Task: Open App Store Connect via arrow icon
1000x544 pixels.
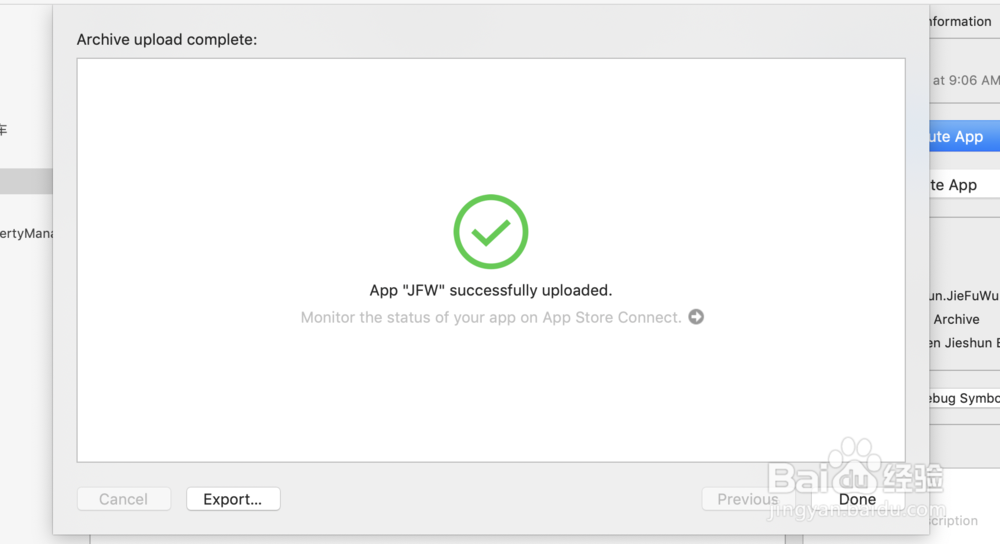Action: click(x=696, y=317)
